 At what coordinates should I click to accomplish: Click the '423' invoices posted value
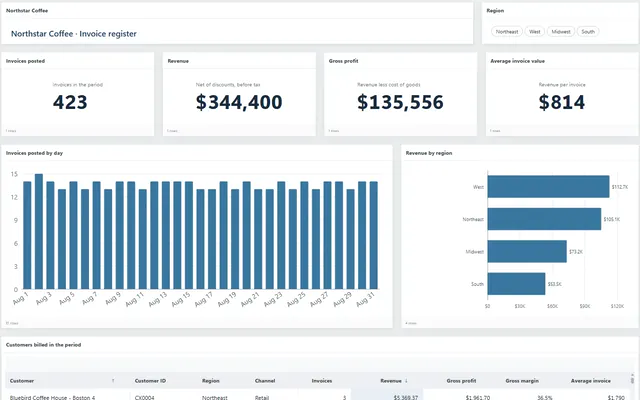[x=70, y=102]
